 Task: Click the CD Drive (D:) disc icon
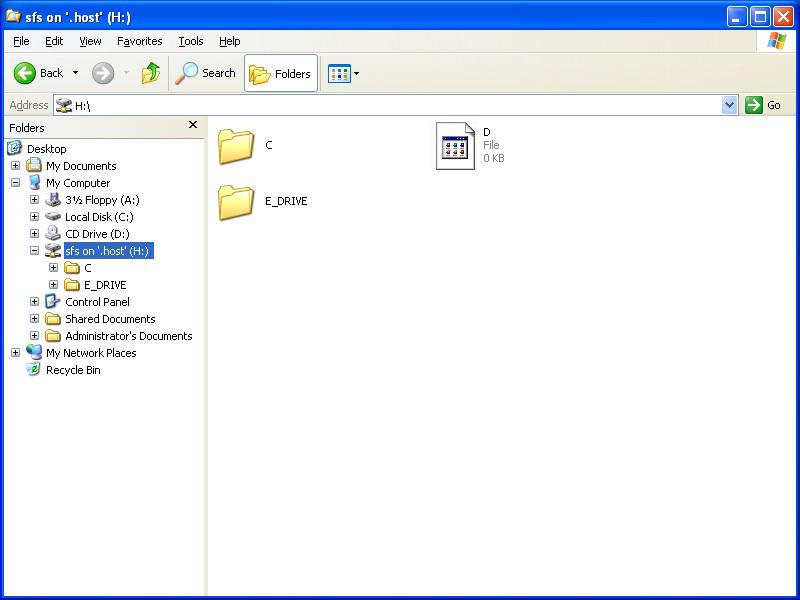coord(53,233)
